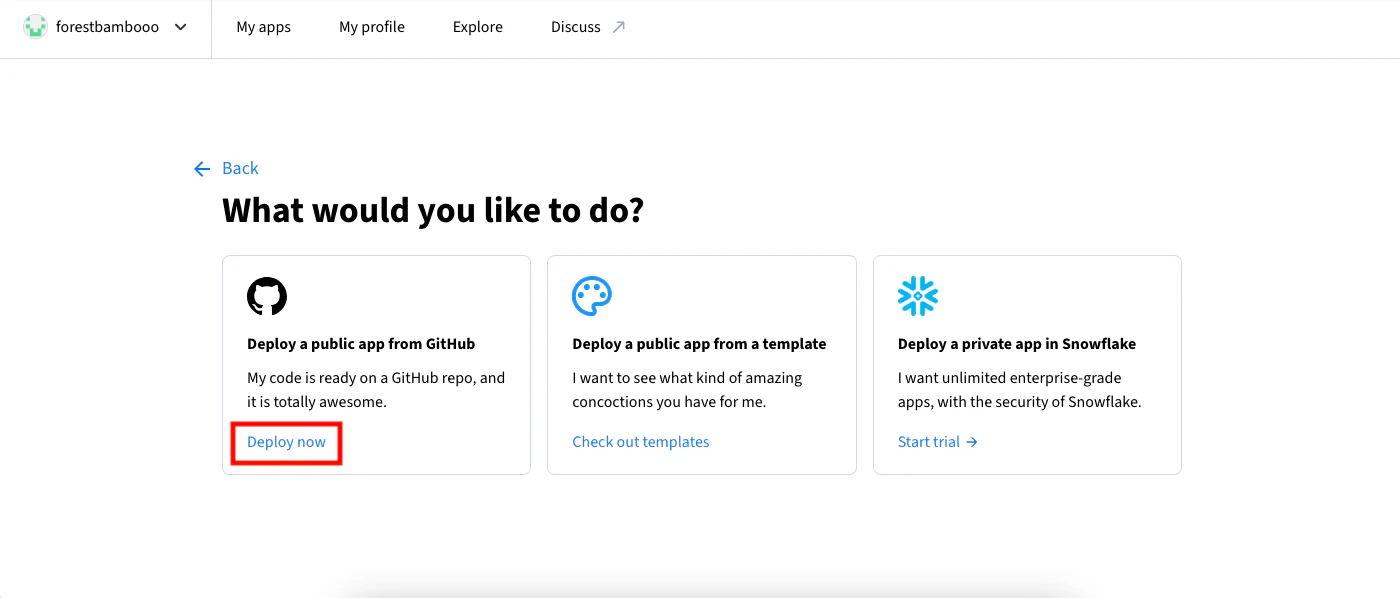The height and width of the screenshot is (598, 1400).
Task: Click the Start trial link
Action: [x=929, y=442]
